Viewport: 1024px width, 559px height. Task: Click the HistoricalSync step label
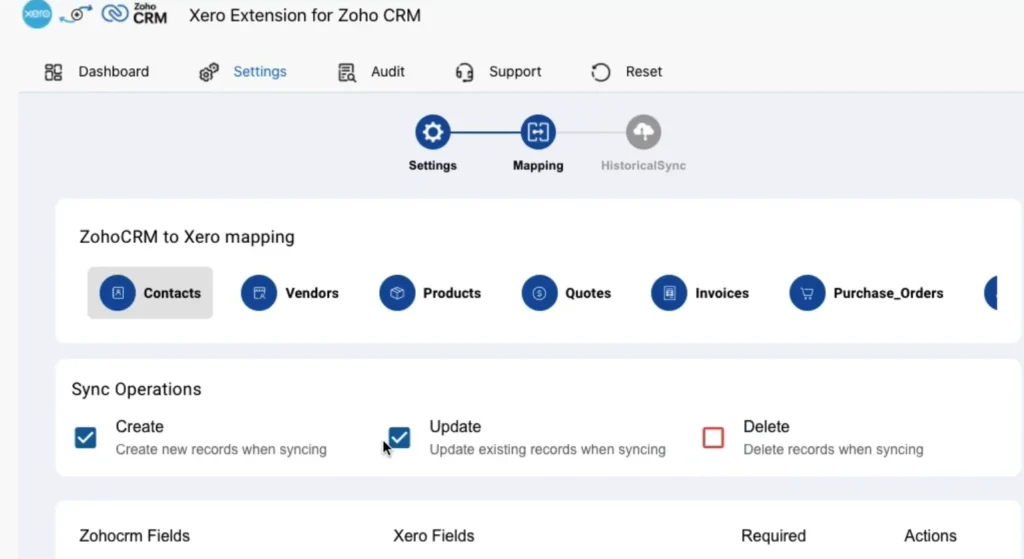[x=643, y=166]
